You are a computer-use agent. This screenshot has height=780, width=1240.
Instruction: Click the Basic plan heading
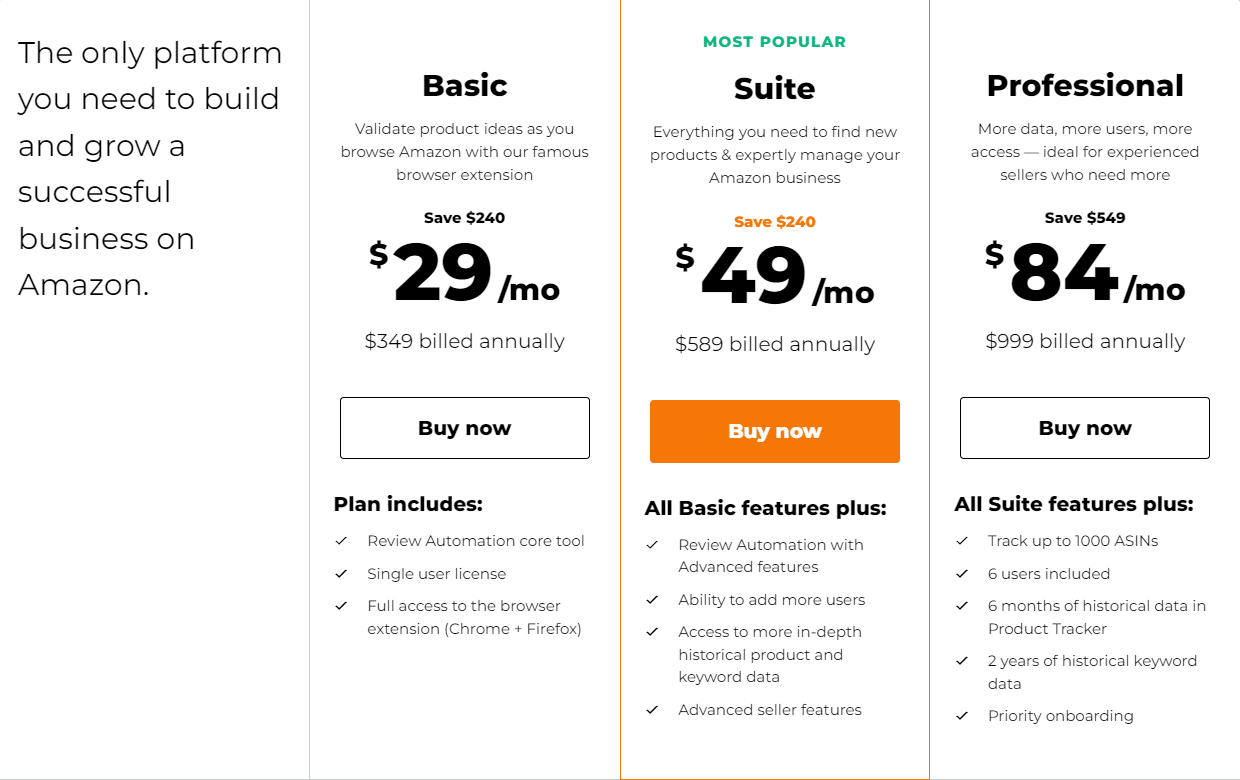point(464,85)
